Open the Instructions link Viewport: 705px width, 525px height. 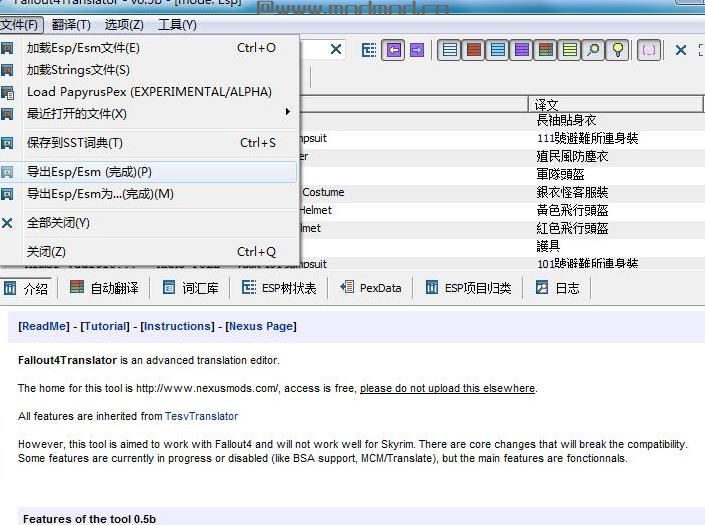tap(178, 326)
